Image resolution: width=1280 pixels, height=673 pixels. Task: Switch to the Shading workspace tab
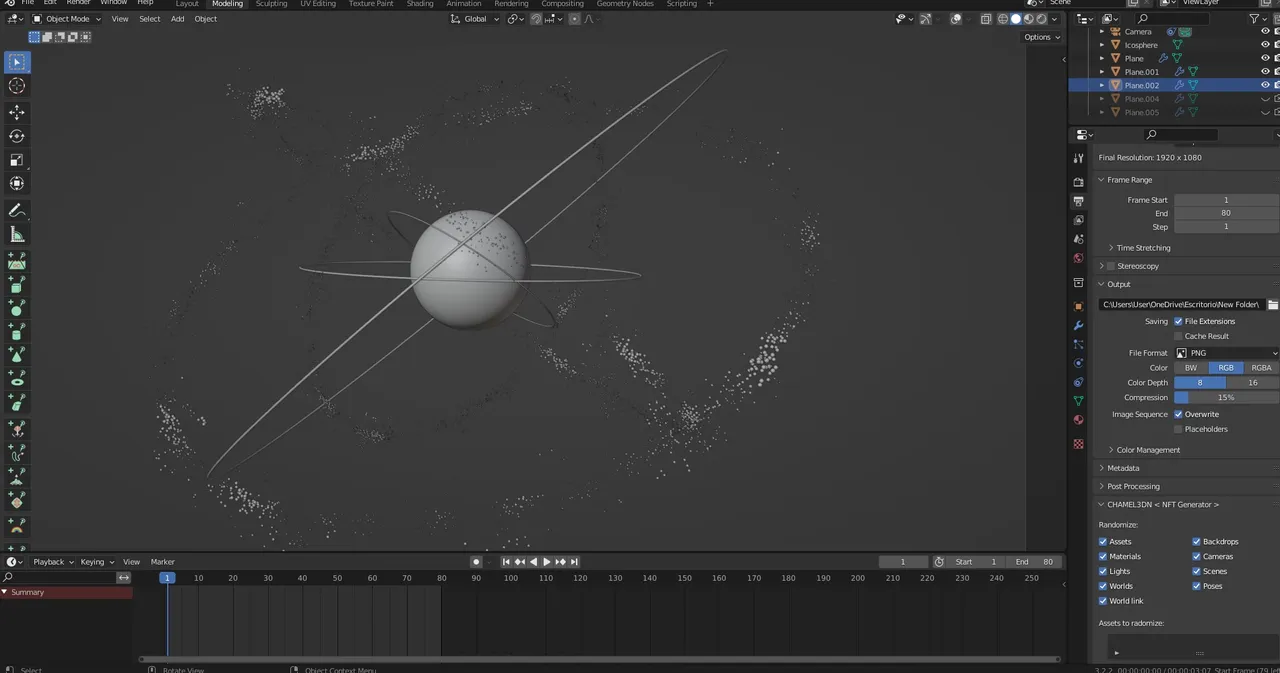tap(420, 4)
